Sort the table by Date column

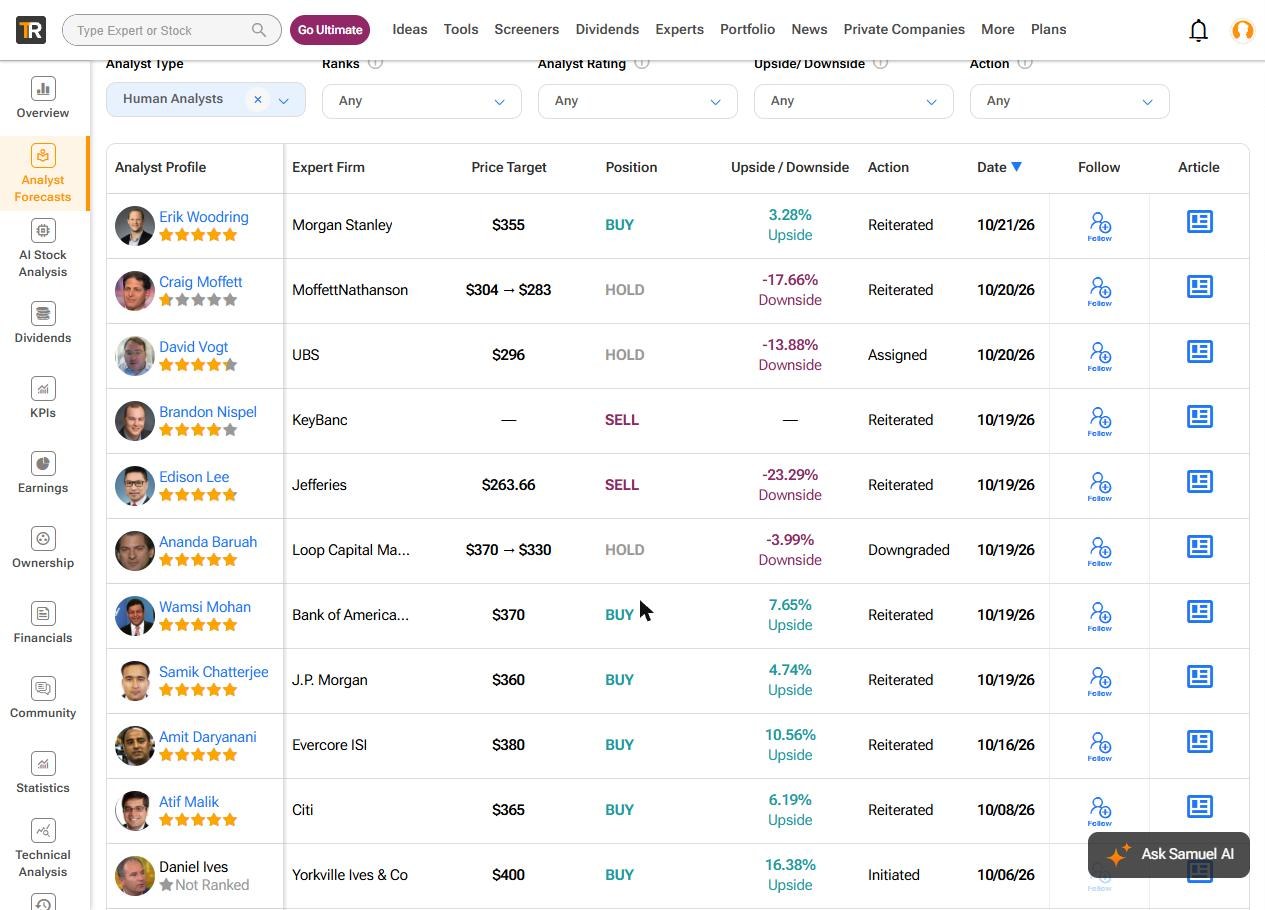point(999,167)
